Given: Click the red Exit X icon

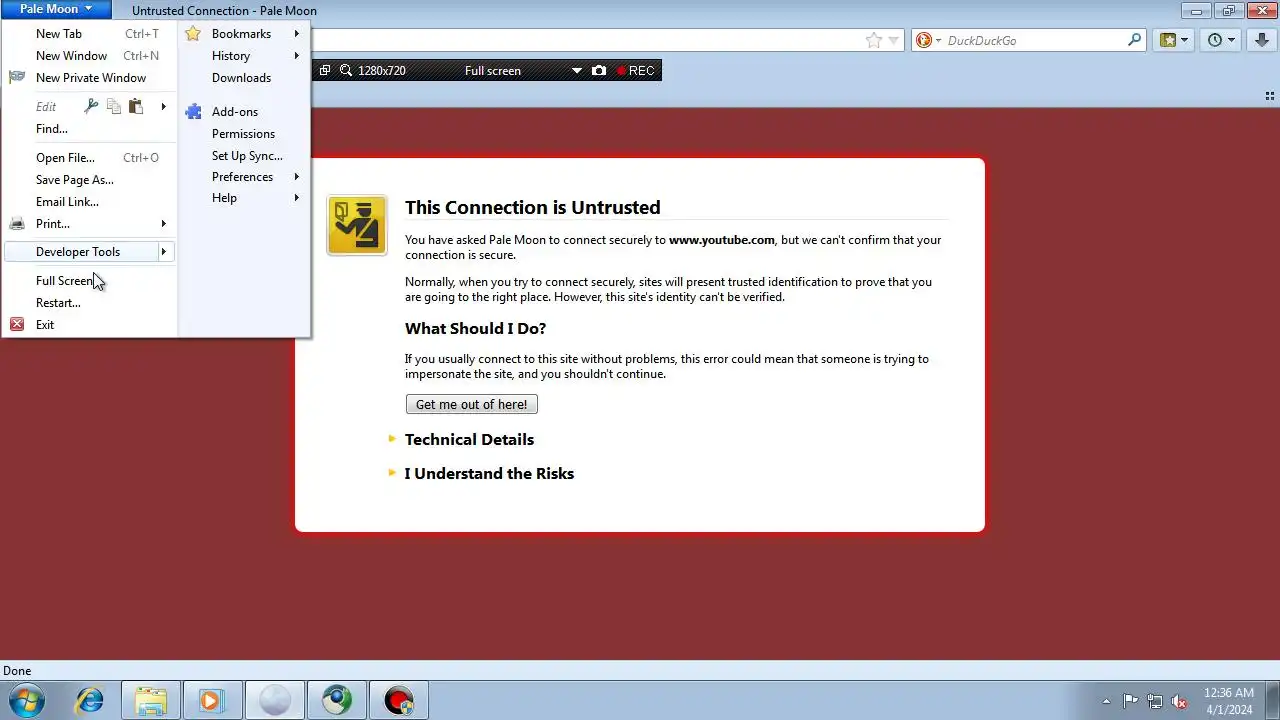Looking at the screenshot, I should pyautogui.click(x=17, y=325).
